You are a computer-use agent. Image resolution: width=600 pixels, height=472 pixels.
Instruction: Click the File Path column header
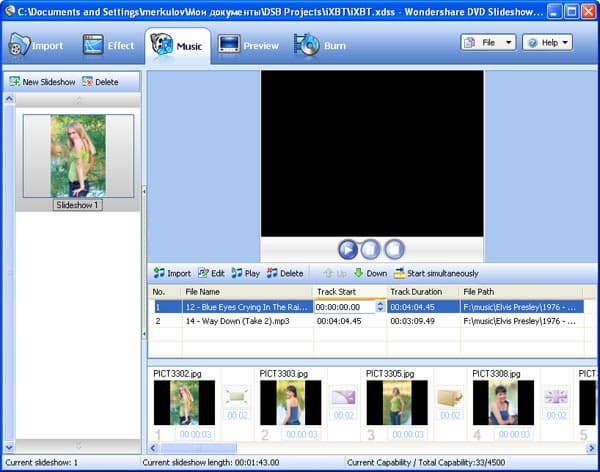pyautogui.click(x=521, y=292)
